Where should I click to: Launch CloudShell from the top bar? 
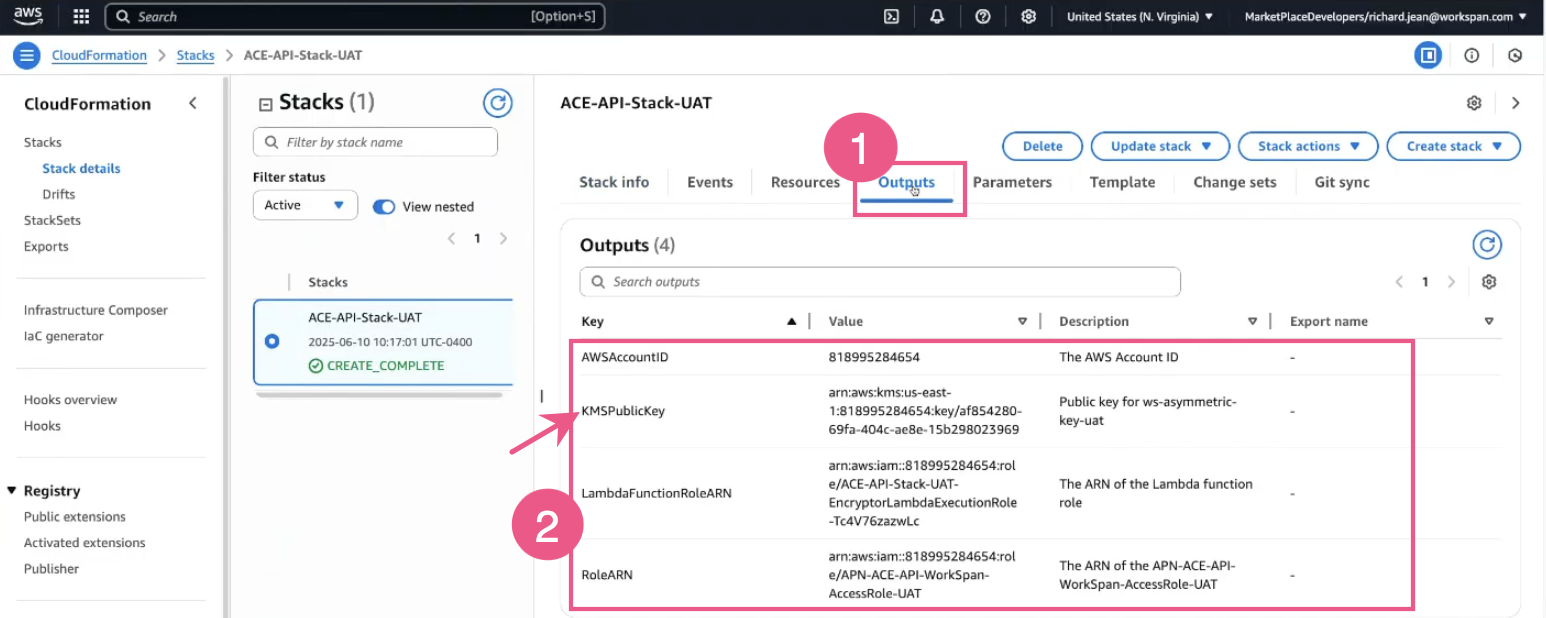point(891,17)
